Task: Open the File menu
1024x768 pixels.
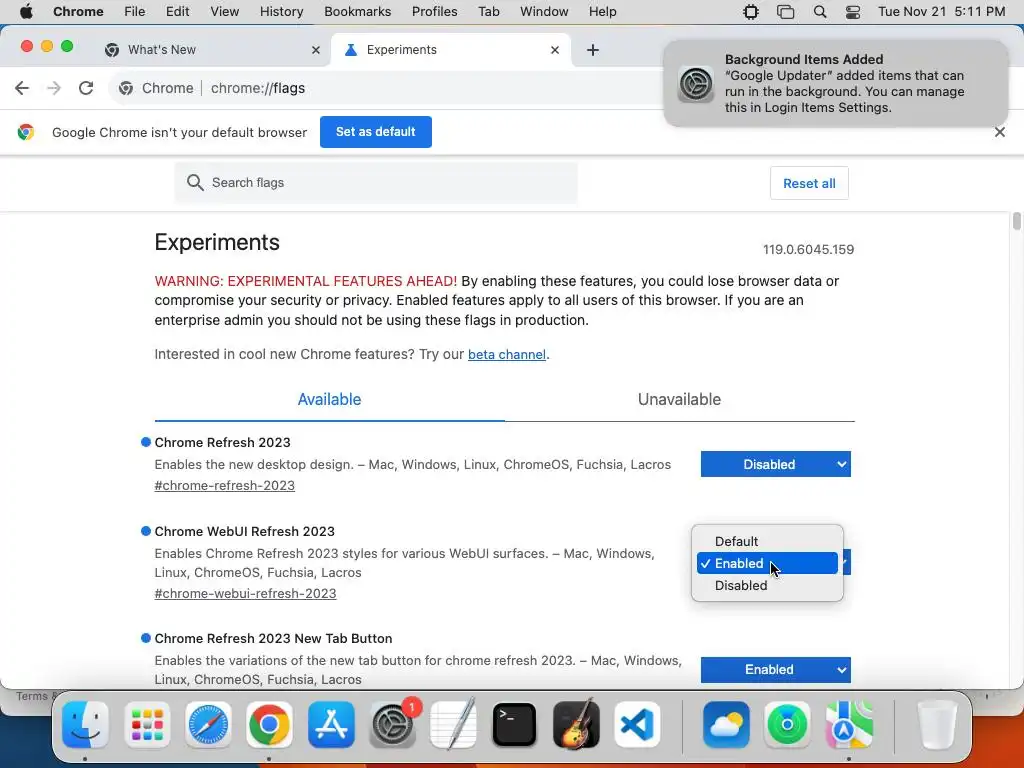Action: pos(135,12)
